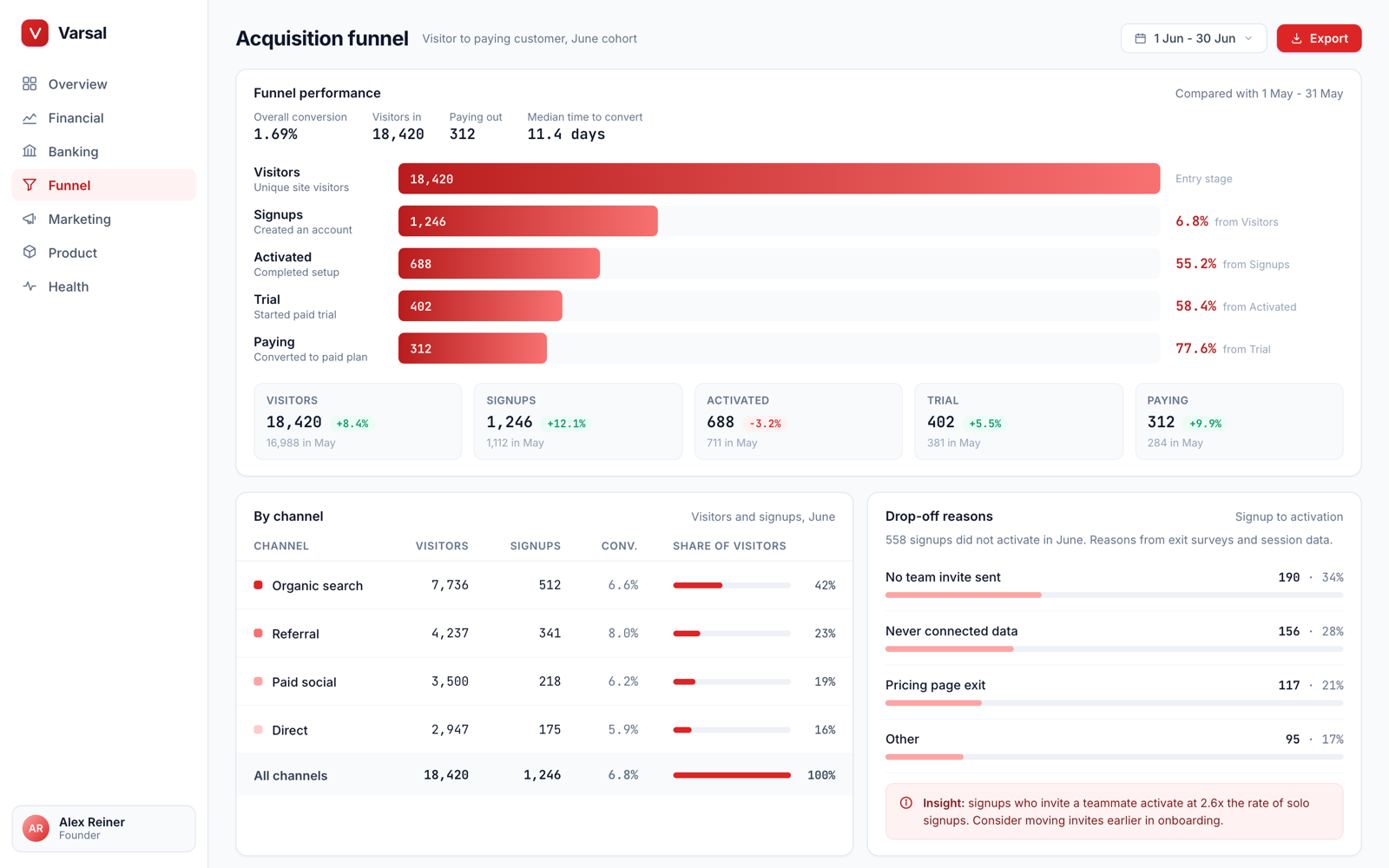Image resolution: width=1389 pixels, height=868 pixels.
Task: Click the download icon on Export
Action: pyautogui.click(x=1296, y=38)
